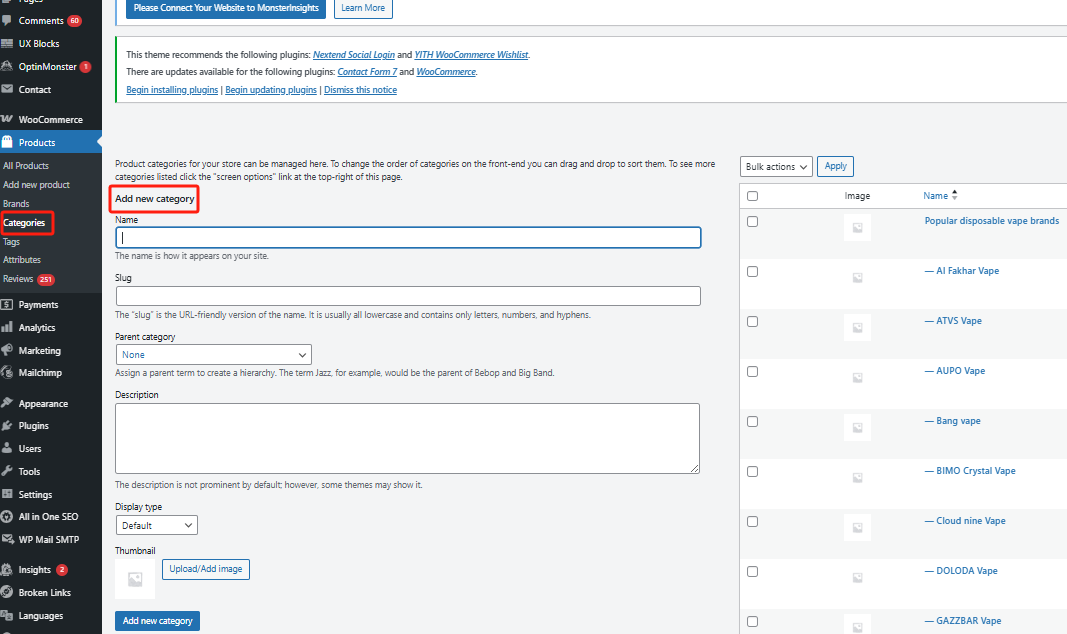Image resolution: width=1067 pixels, height=634 pixels.
Task: Click the Users person icon
Action: click(x=8, y=449)
